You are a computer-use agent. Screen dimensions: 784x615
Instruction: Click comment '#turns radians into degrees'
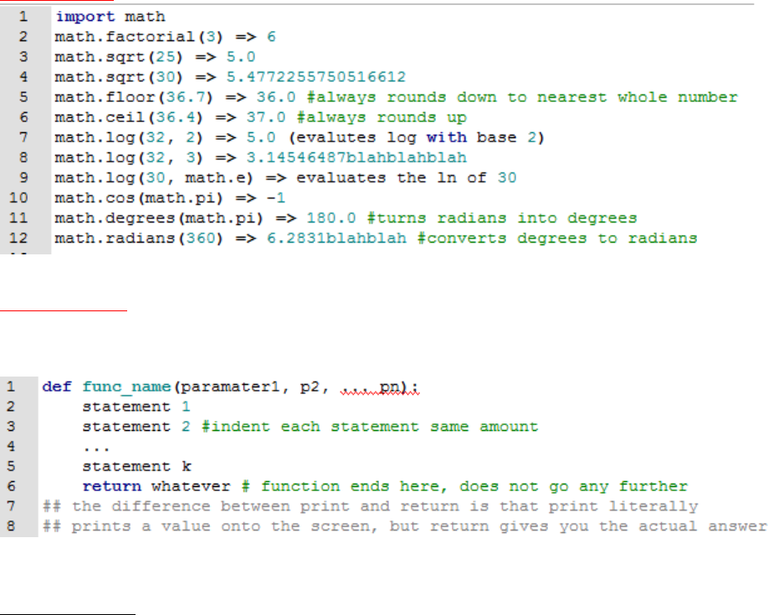pos(502,218)
